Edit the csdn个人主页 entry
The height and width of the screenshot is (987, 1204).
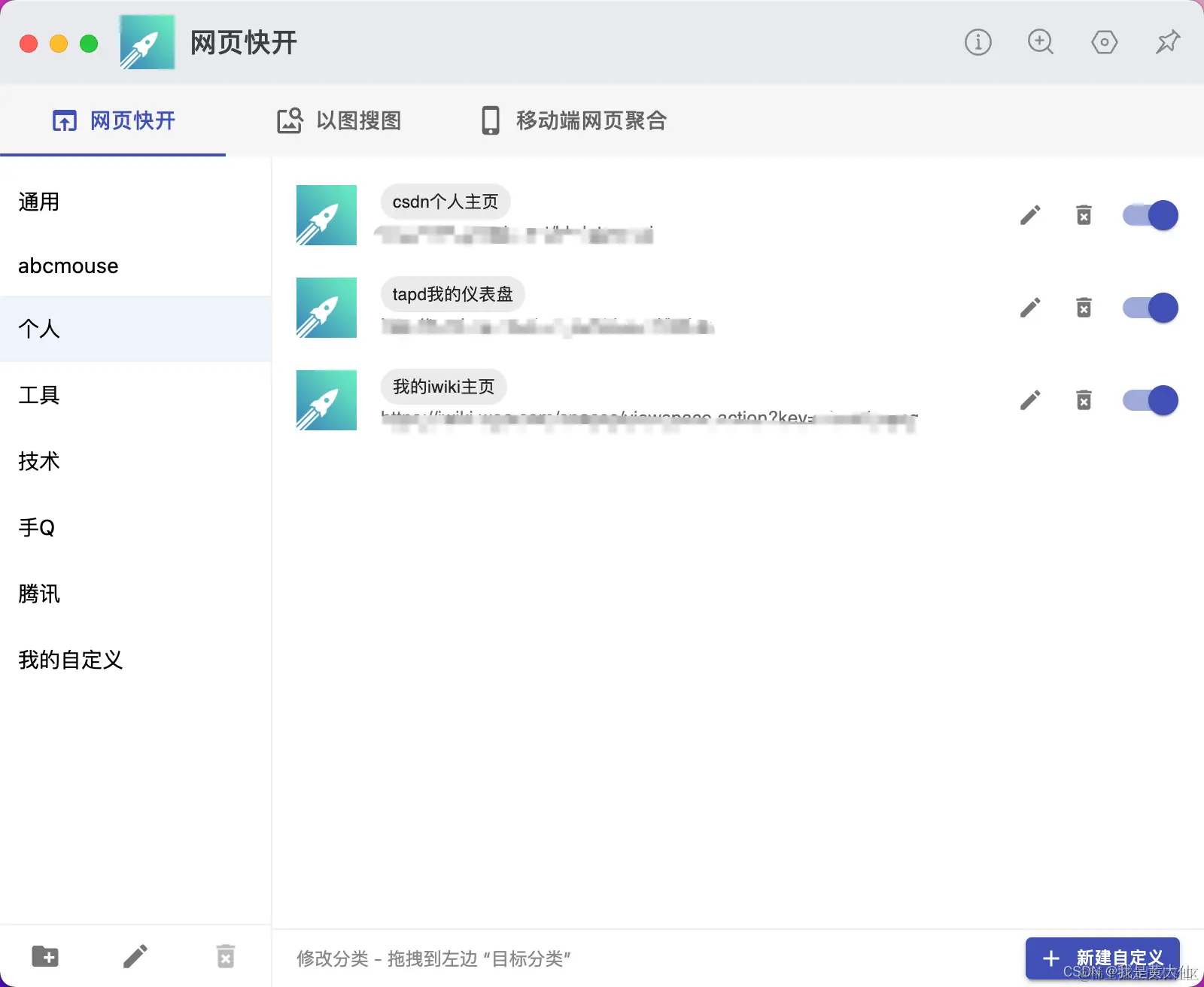pos(1030,215)
